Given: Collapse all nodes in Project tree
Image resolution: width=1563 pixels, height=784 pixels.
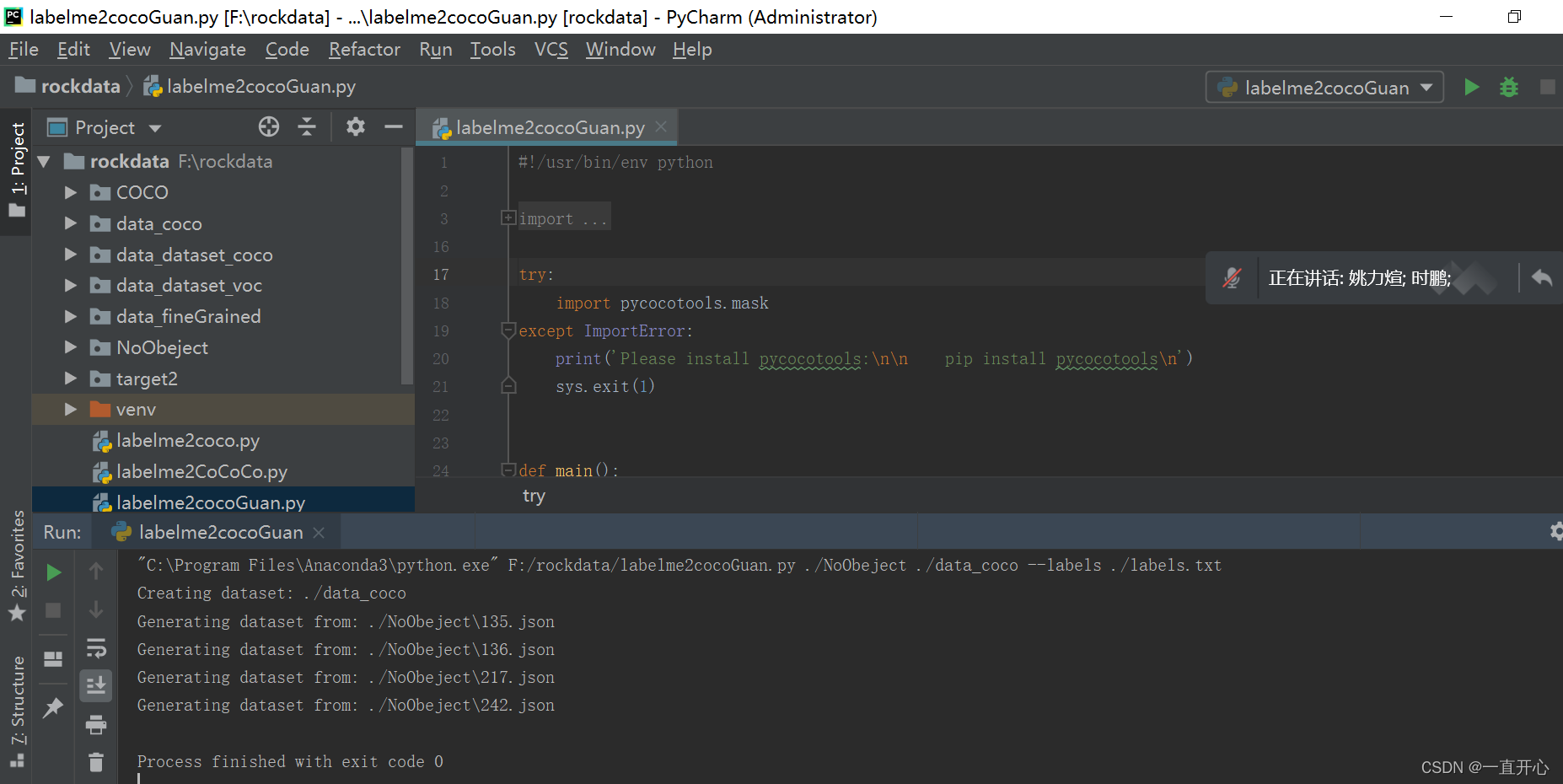Looking at the screenshot, I should pyautogui.click(x=307, y=126).
